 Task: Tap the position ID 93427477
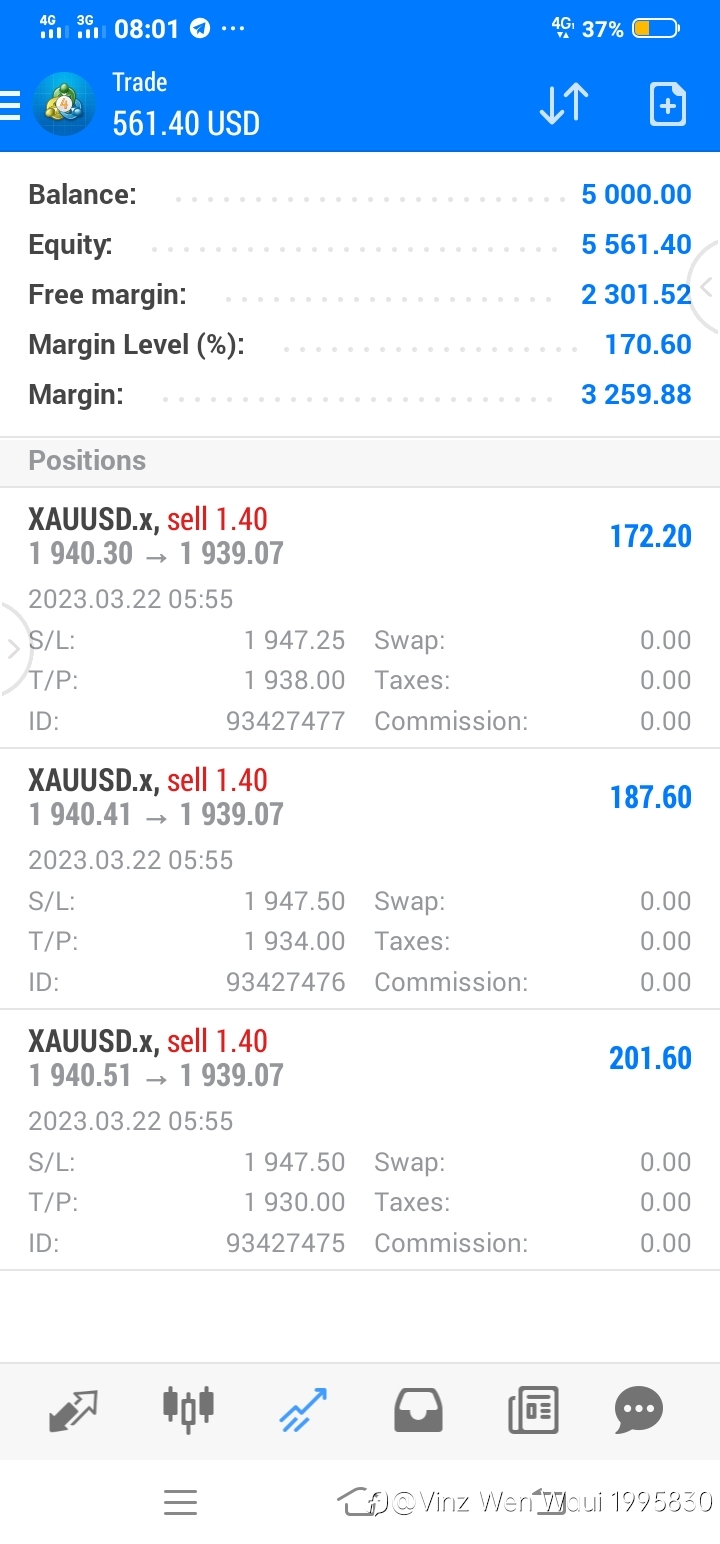tap(285, 721)
